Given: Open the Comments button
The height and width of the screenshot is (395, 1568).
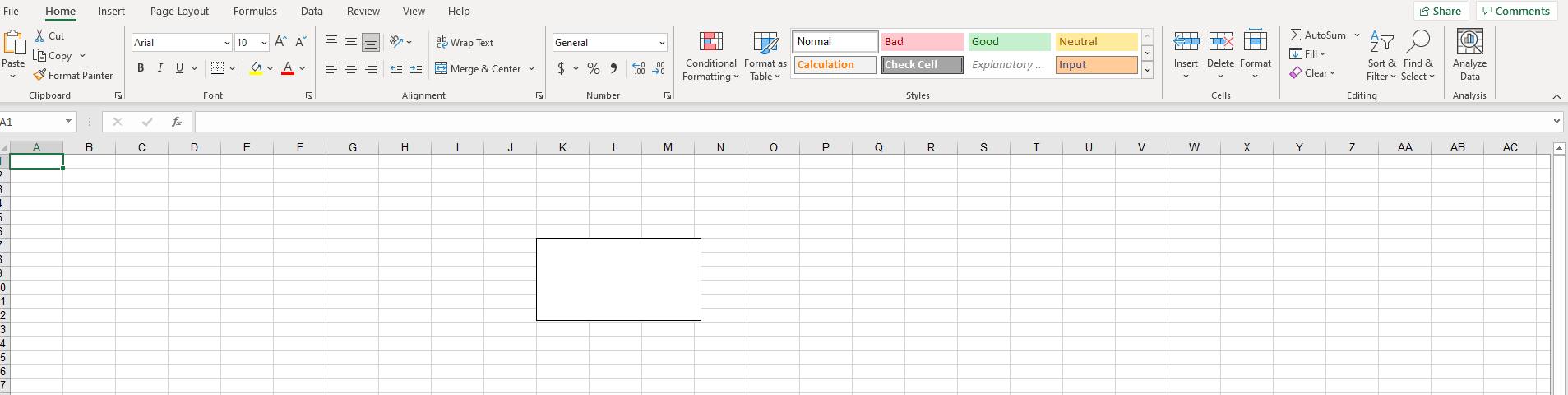Looking at the screenshot, I should click(x=1516, y=11).
